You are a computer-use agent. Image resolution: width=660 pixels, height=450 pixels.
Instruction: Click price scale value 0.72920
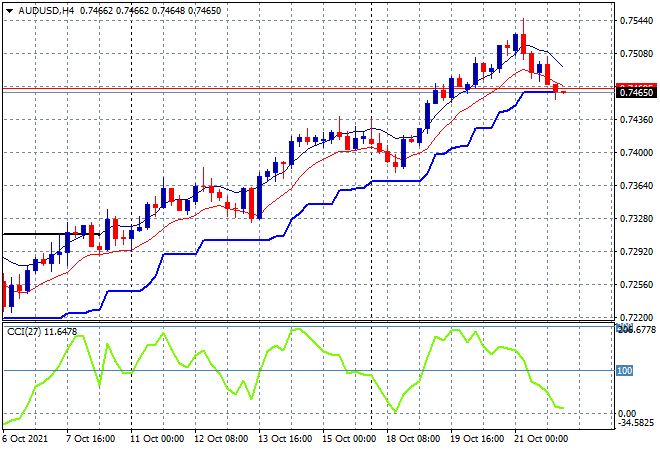click(636, 252)
